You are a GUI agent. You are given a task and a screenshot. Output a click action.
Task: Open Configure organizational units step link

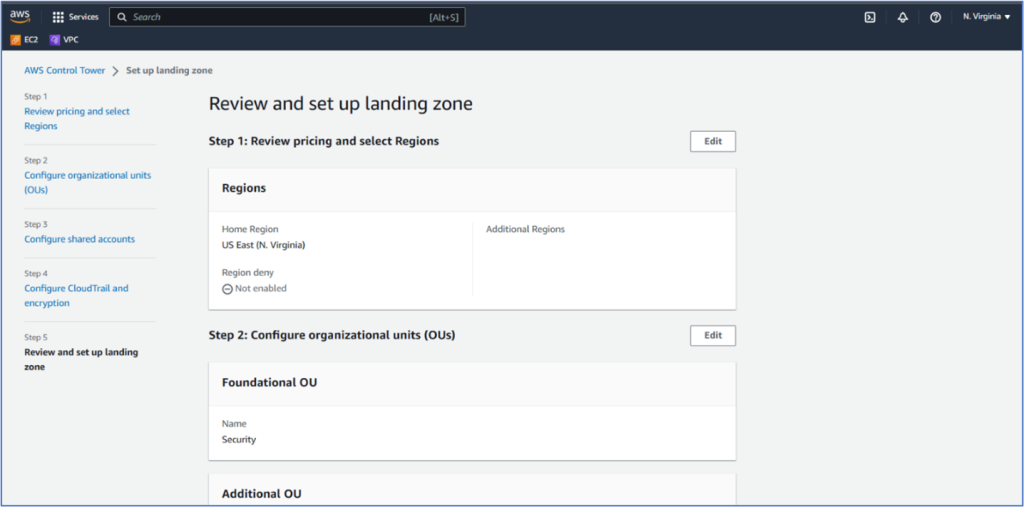click(x=88, y=182)
